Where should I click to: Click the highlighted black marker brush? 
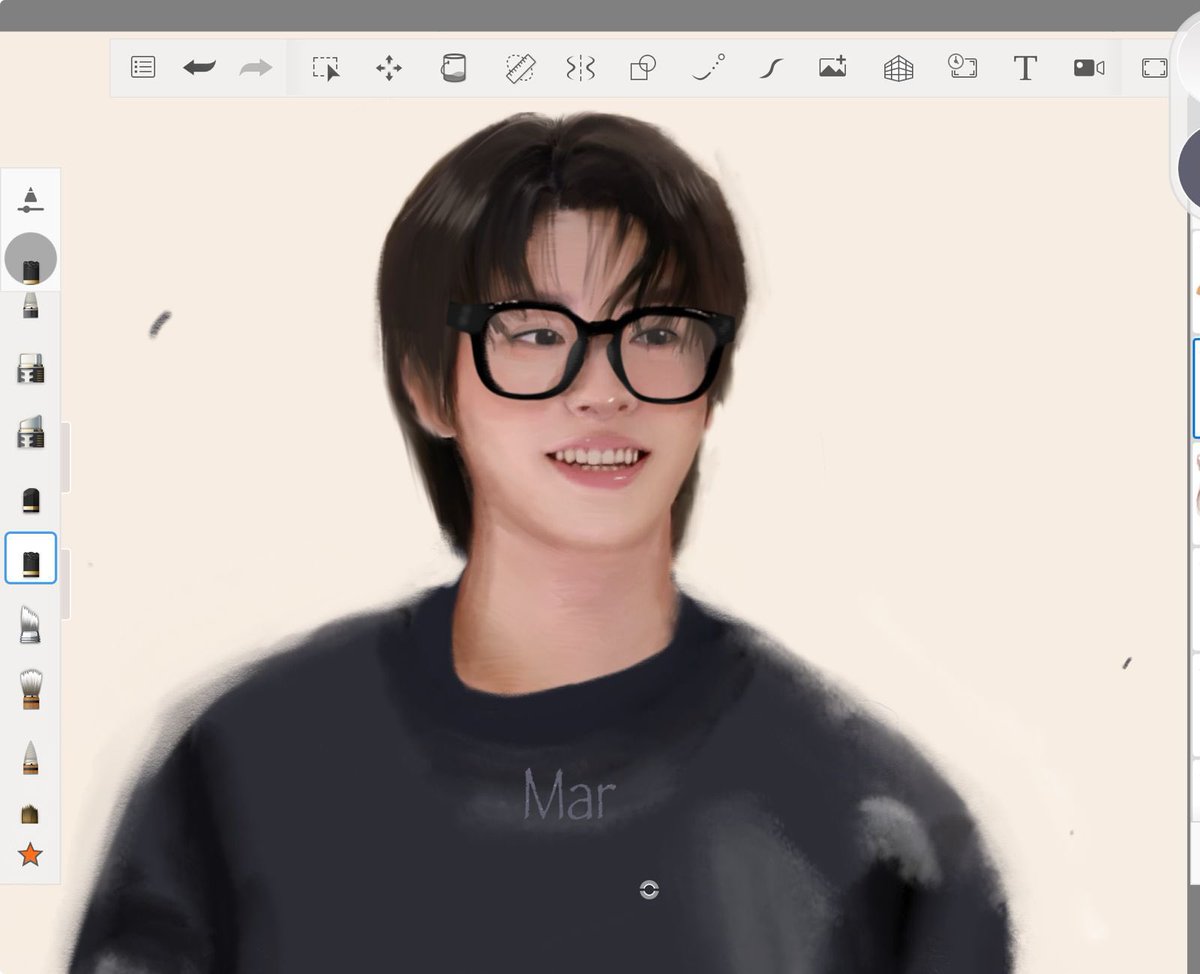(x=31, y=558)
